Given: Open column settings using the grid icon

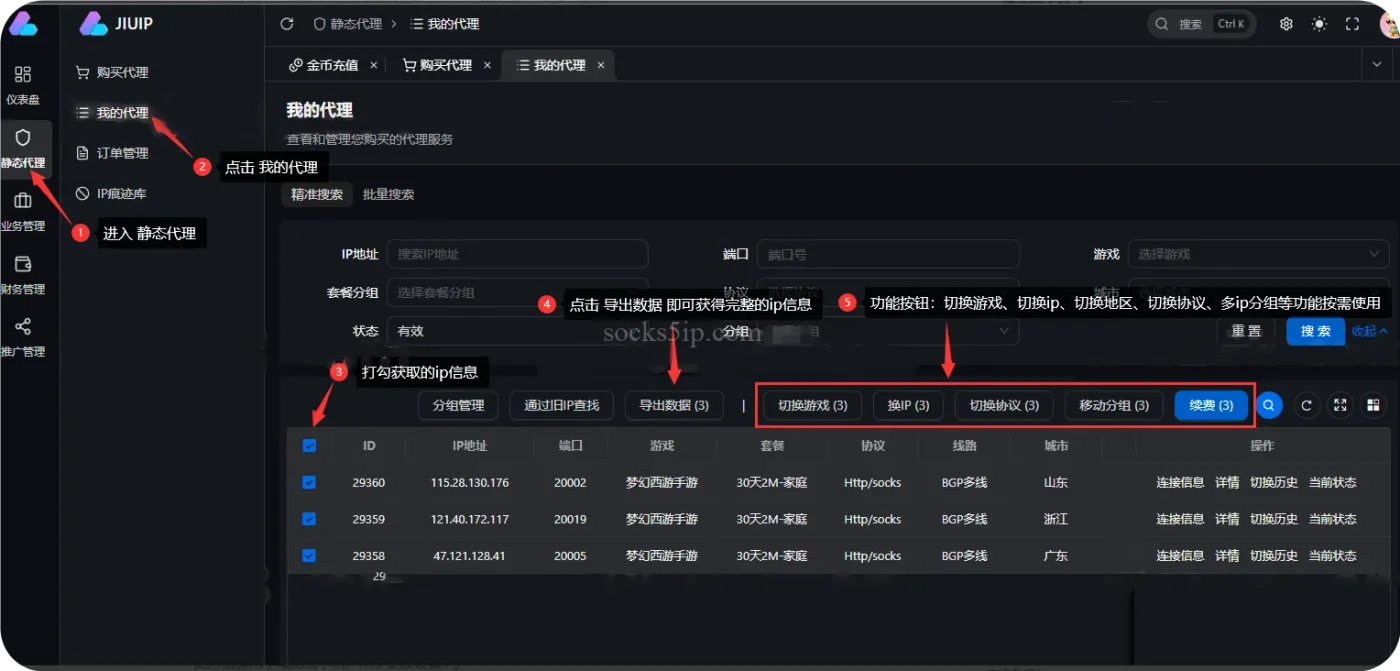Looking at the screenshot, I should 1374,405.
